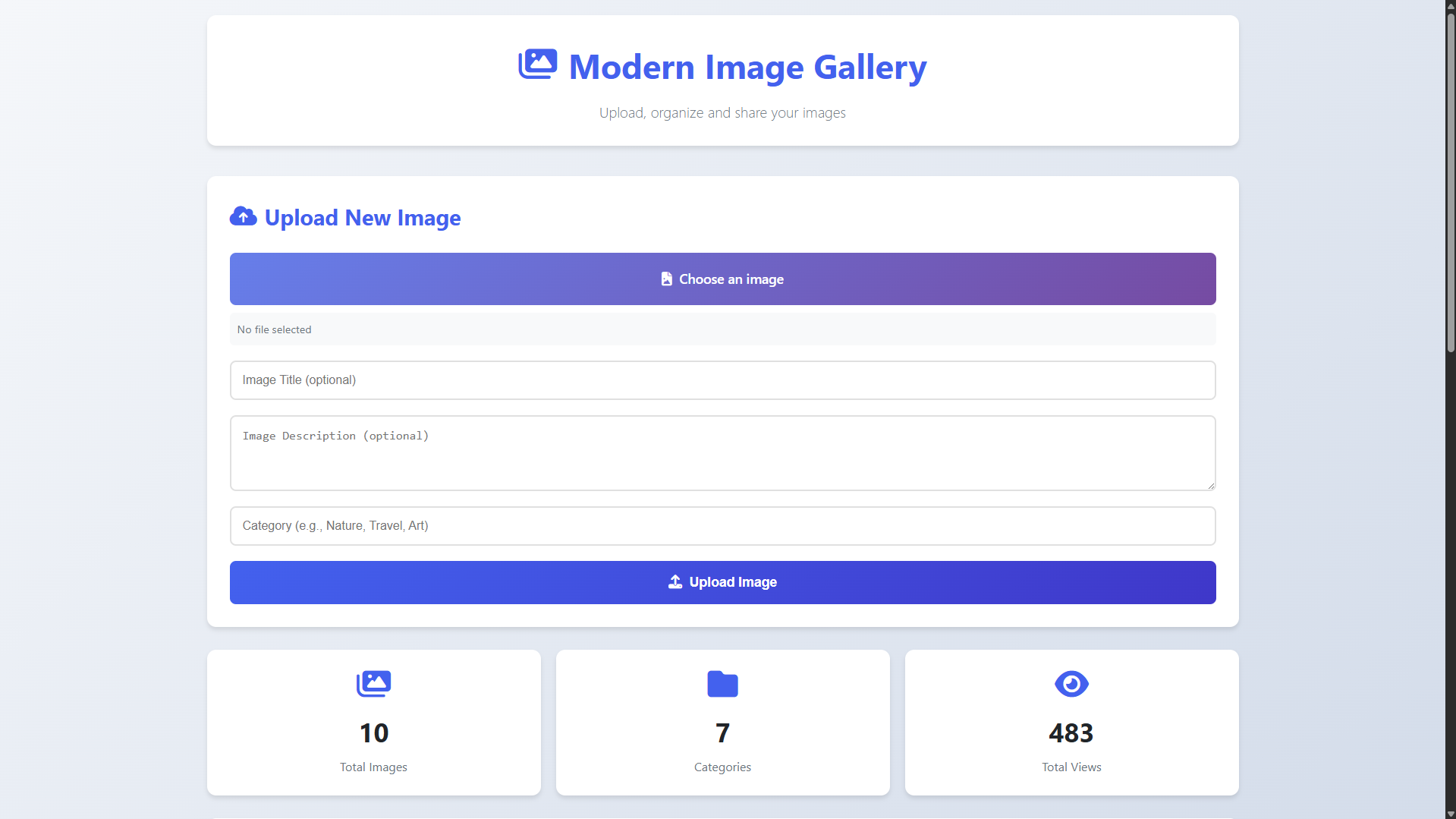Click the No file selected status bar
The image size is (1456, 819).
coord(722,329)
